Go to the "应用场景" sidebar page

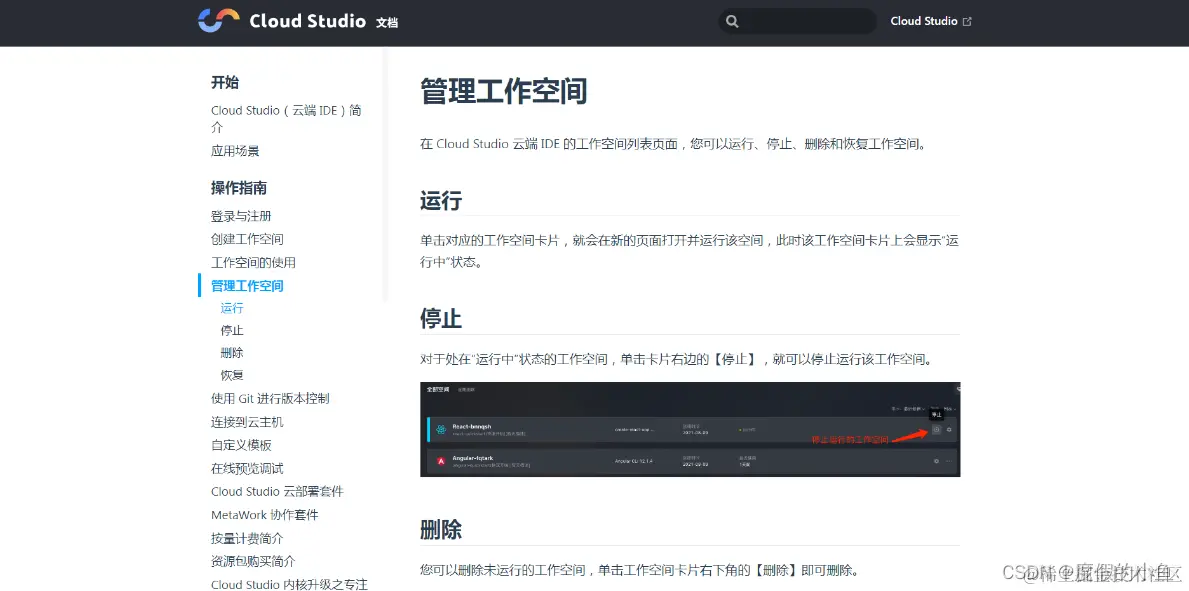[235, 151]
